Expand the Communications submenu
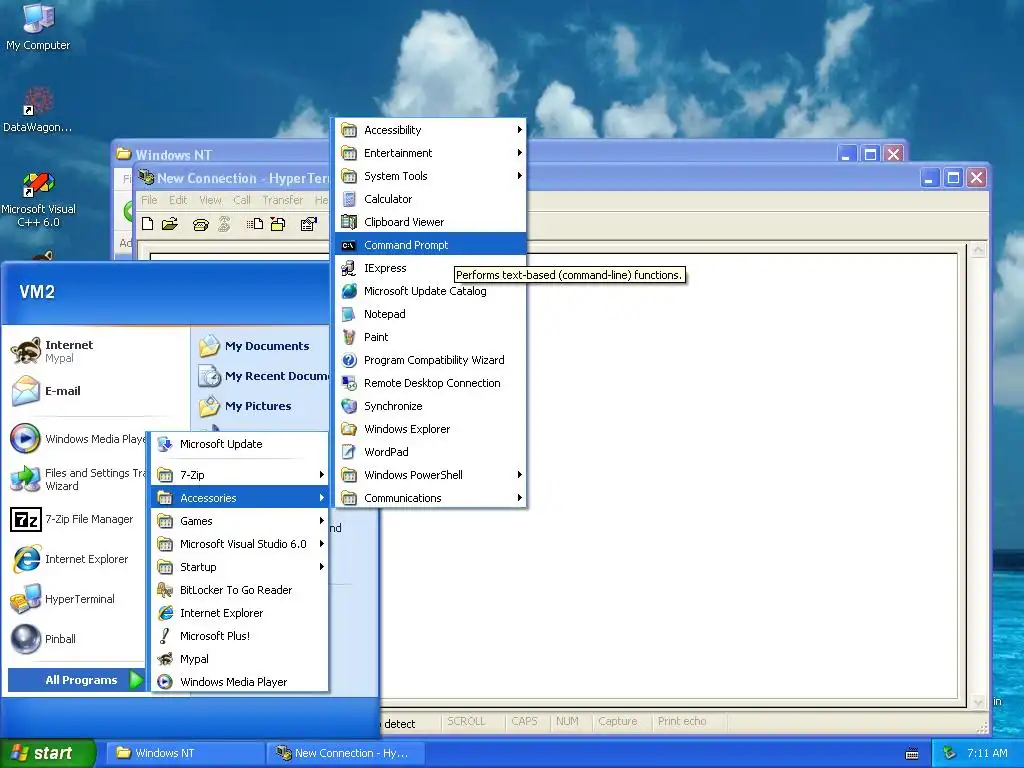 point(430,498)
